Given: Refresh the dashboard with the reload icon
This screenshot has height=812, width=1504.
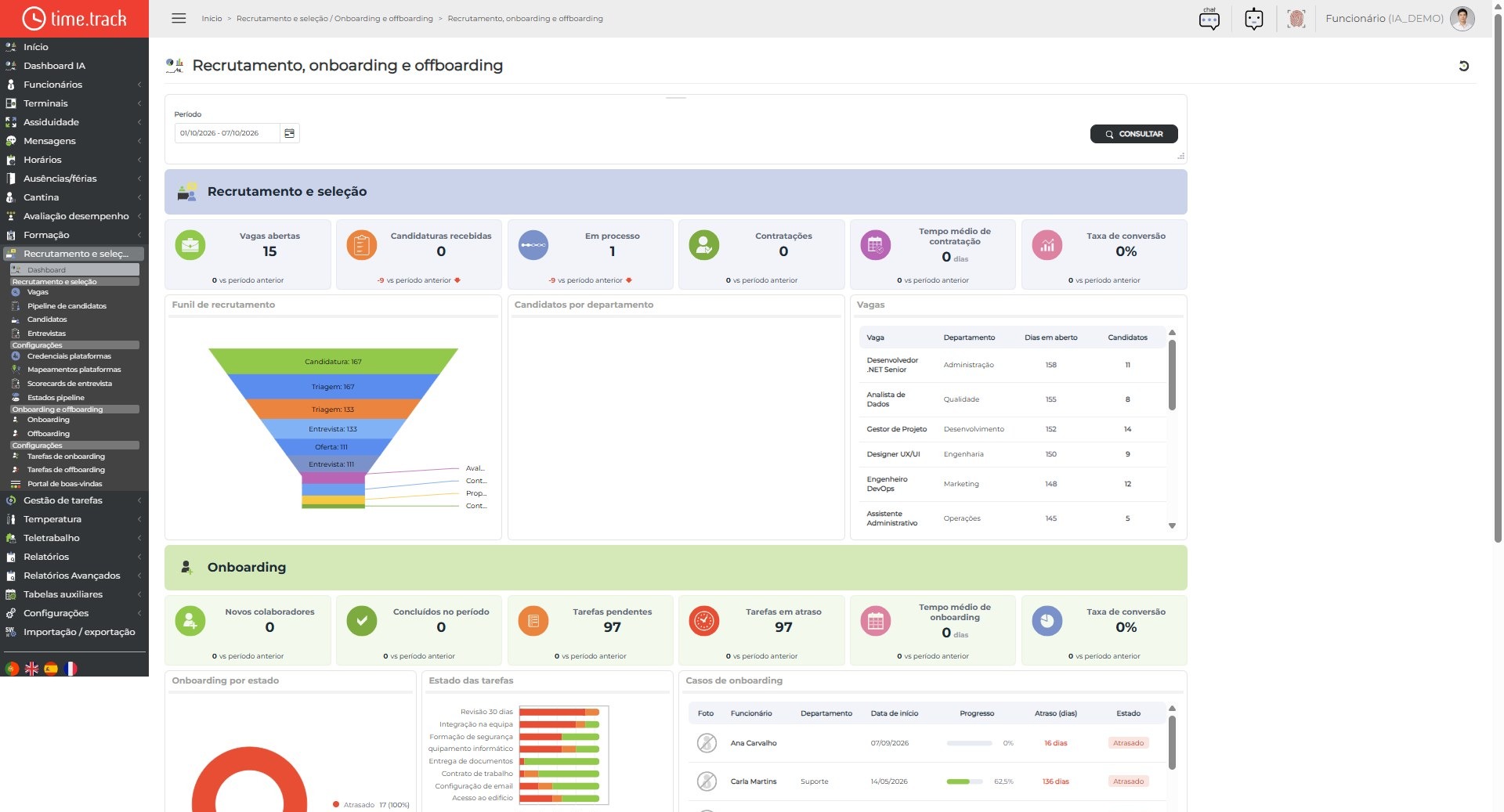Looking at the screenshot, I should click(x=1463, y=67).
